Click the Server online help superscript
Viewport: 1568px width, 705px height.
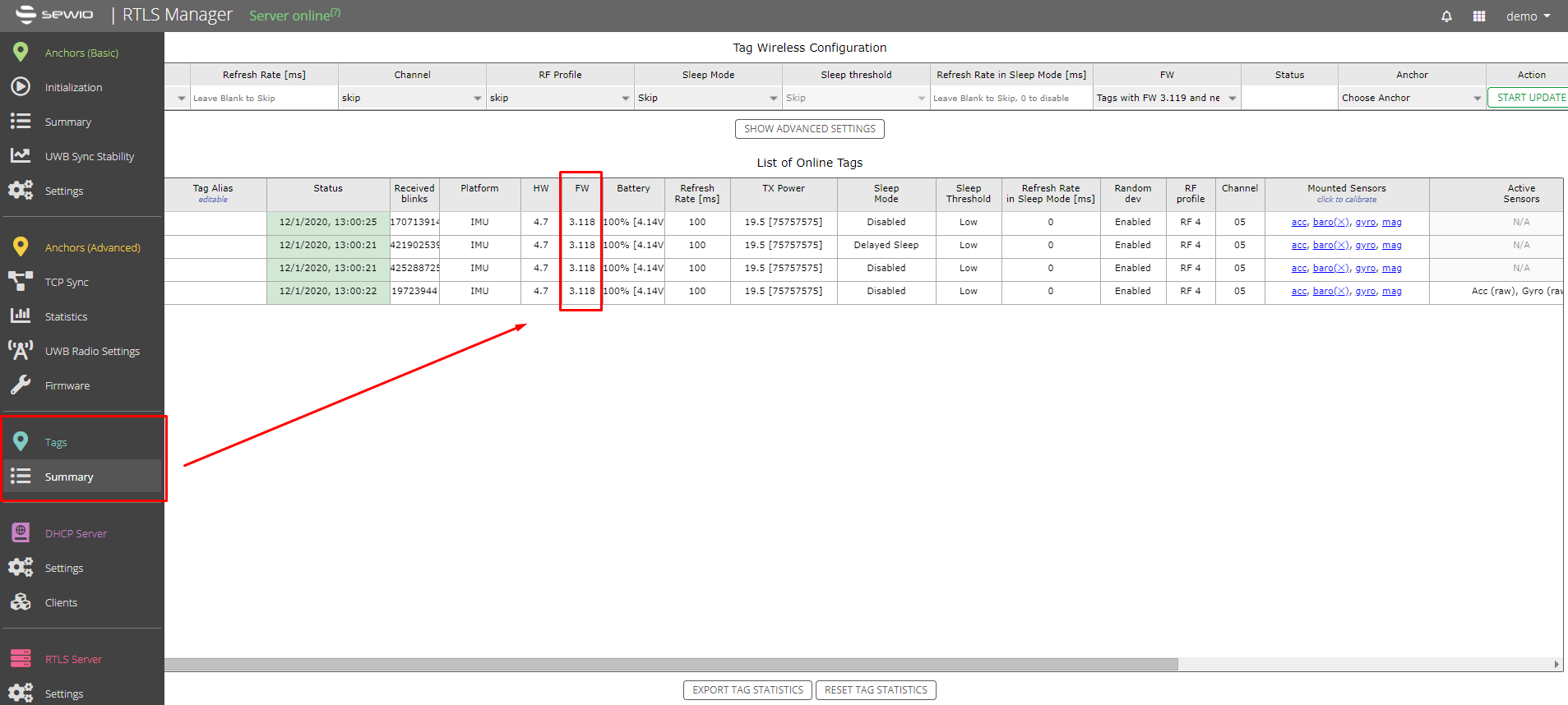pyautogui.click(x=335, y=12)
